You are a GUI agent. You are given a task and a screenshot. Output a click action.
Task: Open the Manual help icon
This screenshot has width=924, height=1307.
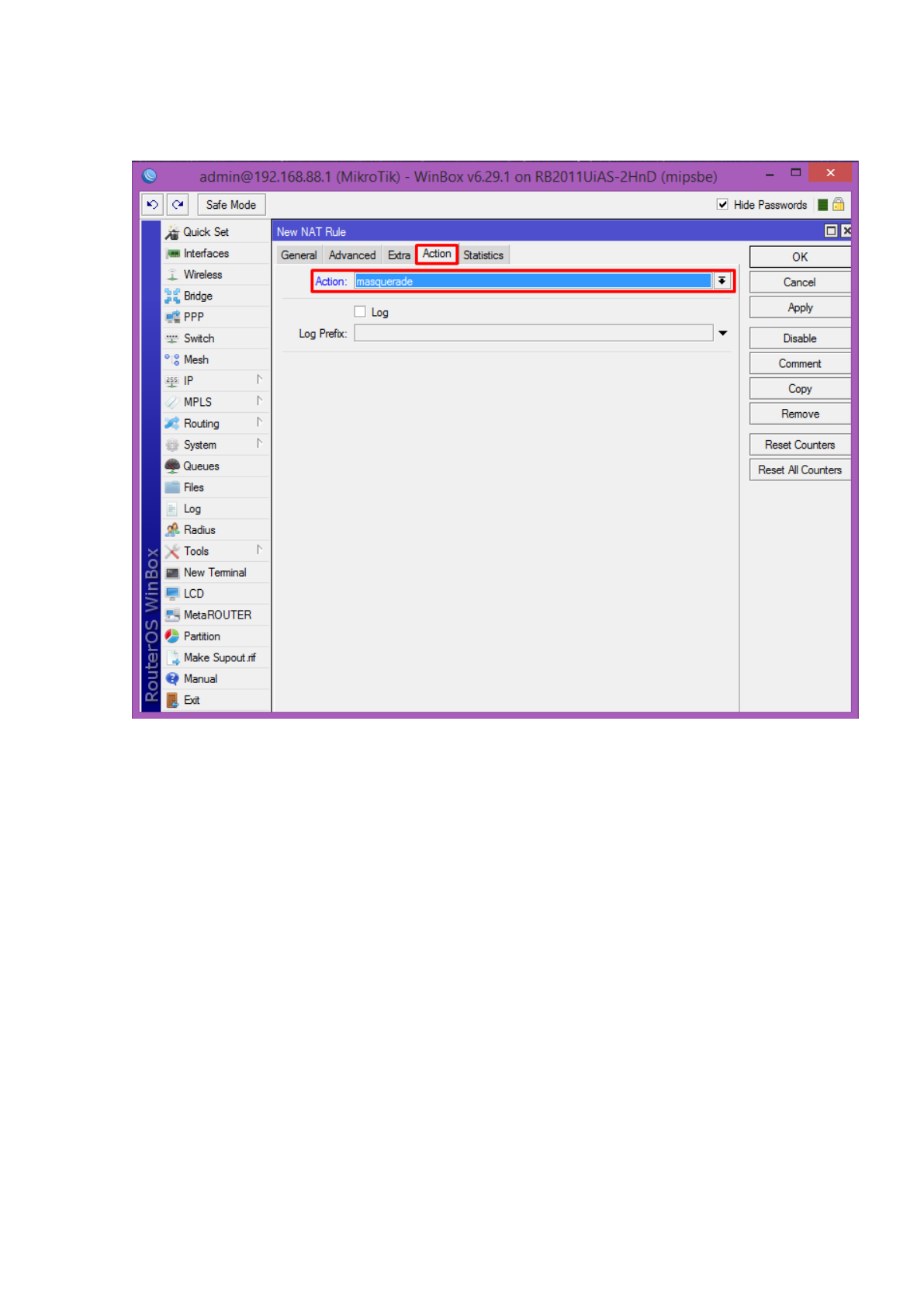coord(172,679)
